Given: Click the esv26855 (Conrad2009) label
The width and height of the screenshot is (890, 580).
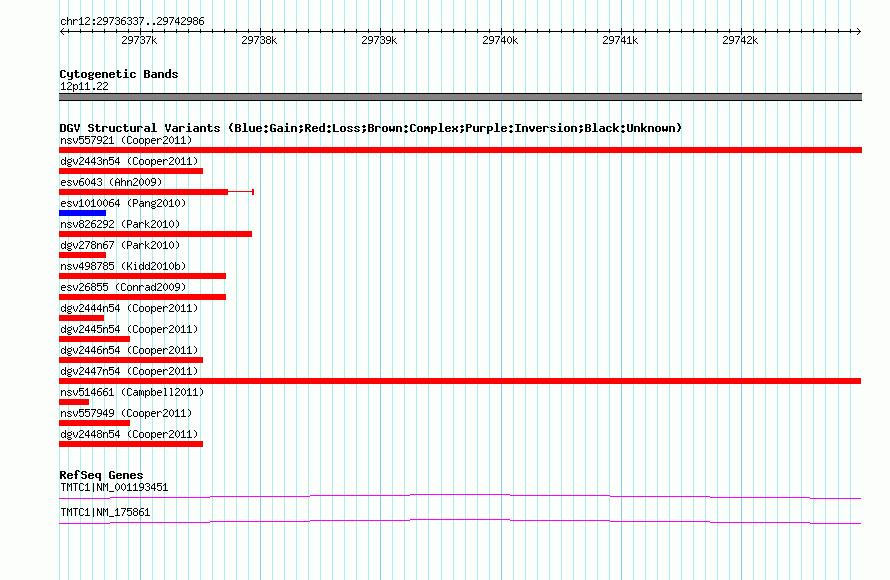Looking at the screenshot, I should pyautogui.click(x=123, y=287).
